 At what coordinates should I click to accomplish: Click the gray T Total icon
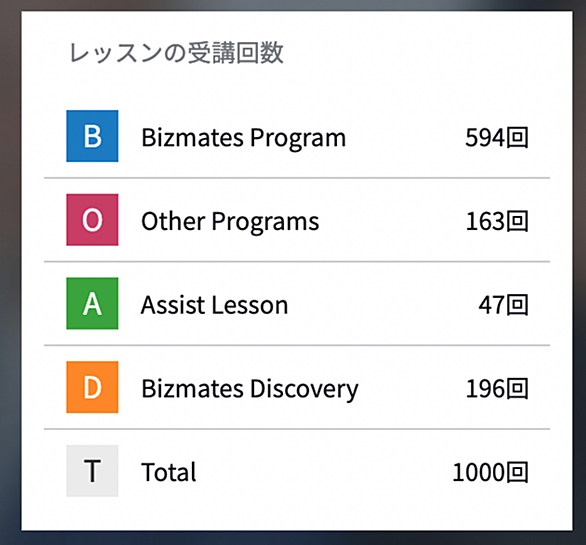[92, 471]
